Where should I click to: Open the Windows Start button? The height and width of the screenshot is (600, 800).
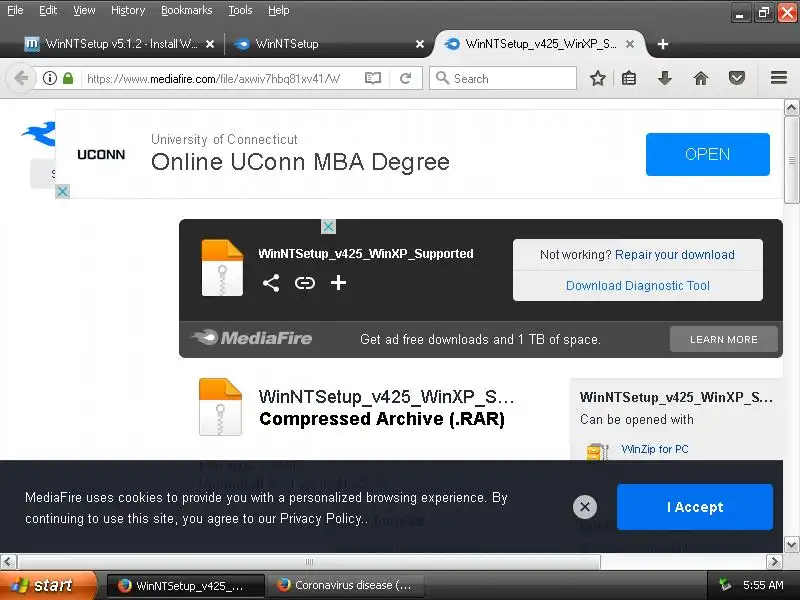tap(48, 585)
